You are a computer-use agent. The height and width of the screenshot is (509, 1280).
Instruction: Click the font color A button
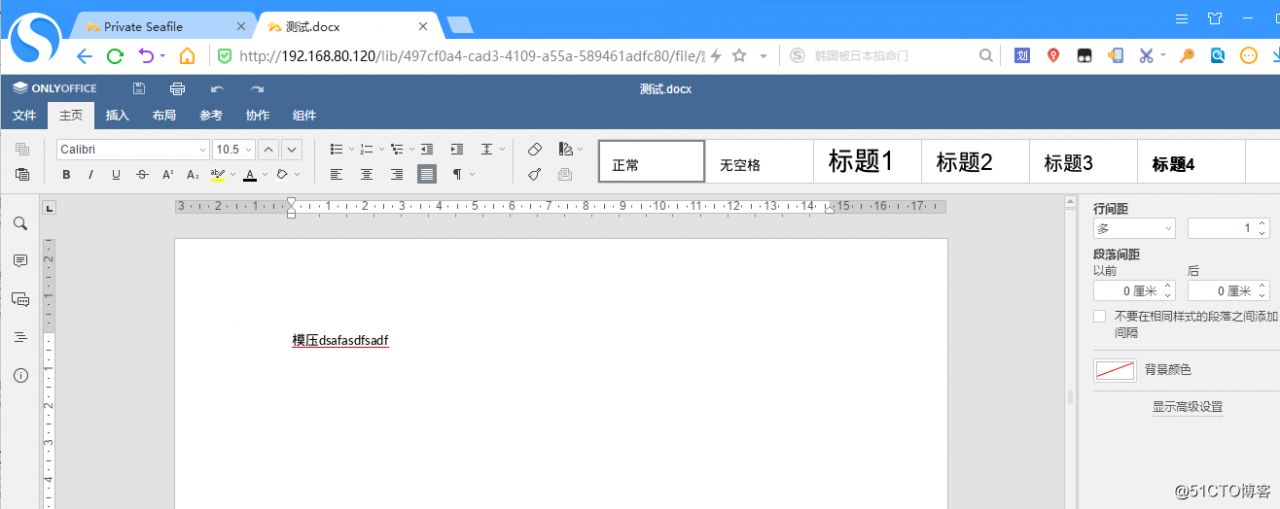click(x=249, y=174)
